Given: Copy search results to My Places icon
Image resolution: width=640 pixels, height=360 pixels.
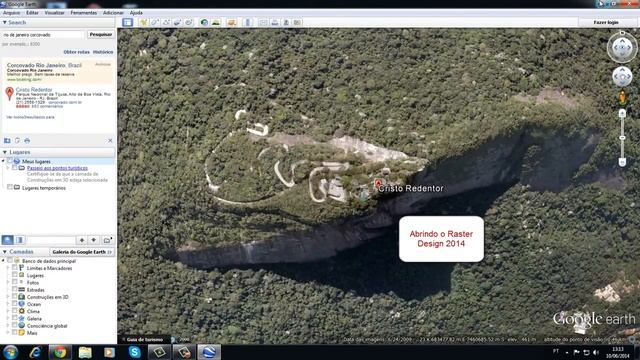Looking at the screenshot, I should [7, 140].
